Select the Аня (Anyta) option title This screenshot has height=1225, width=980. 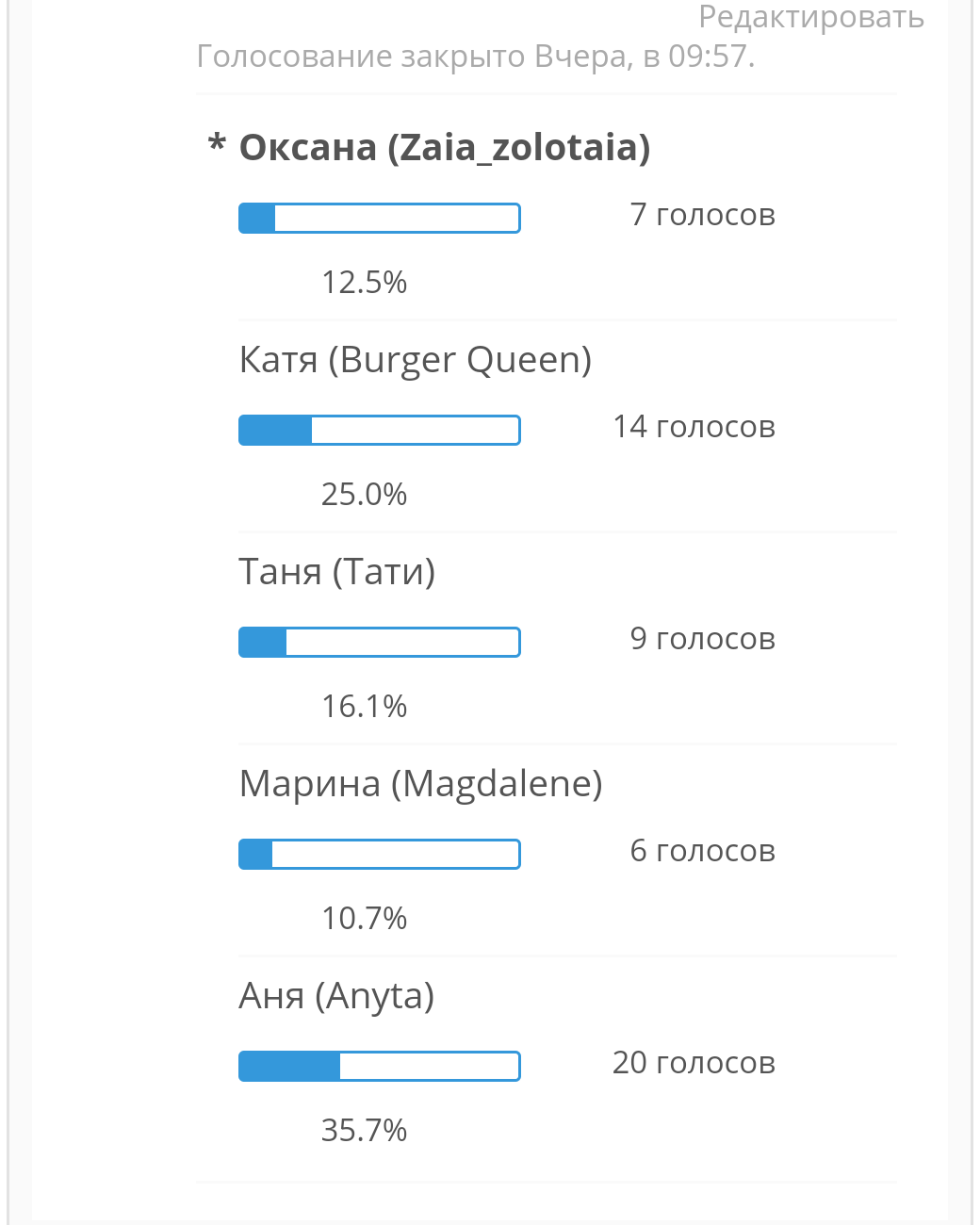coord(336,996)
